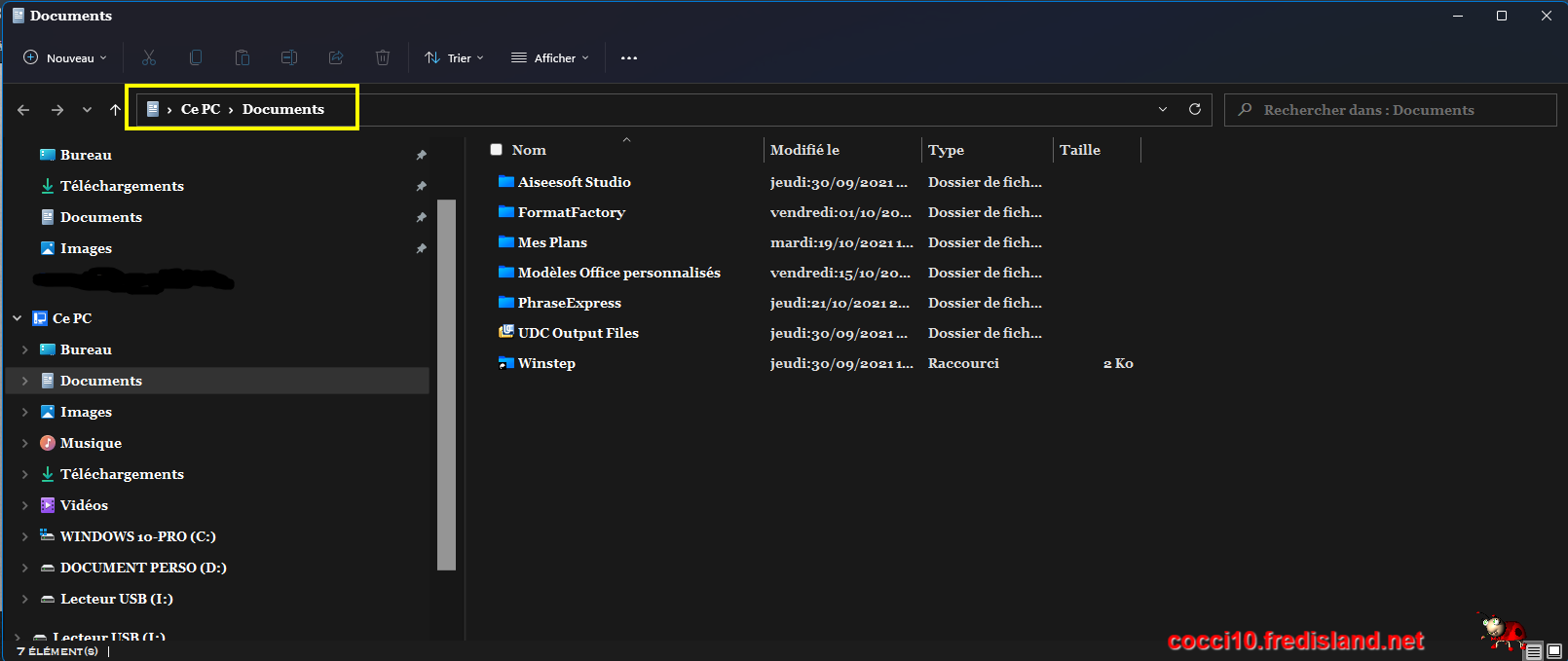Open the Afficher view menu
The height and width of the screenshot is (661, 1568).
pyautogui.click(x=550, y=58)
